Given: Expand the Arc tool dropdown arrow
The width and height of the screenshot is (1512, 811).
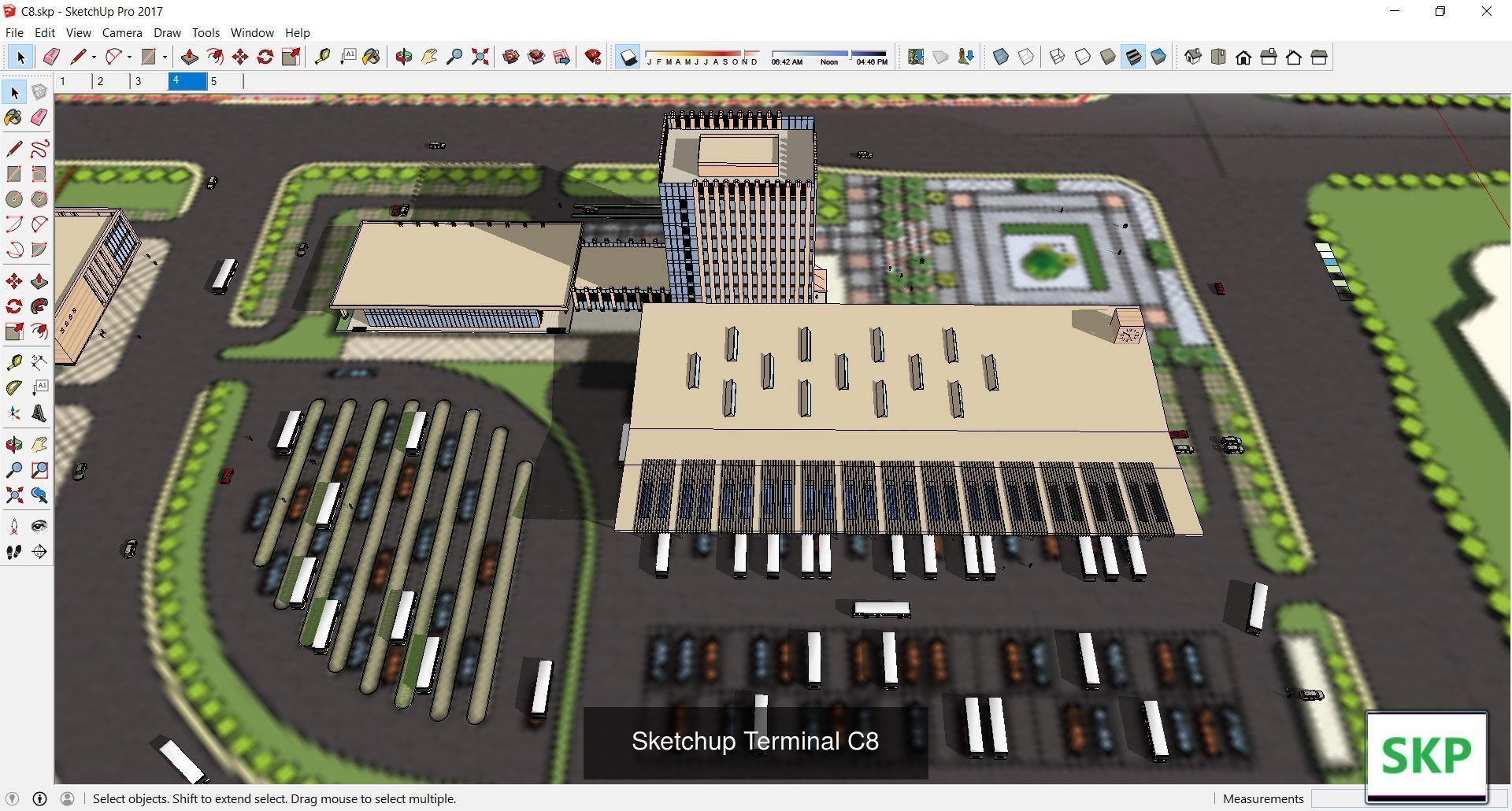Looking at the screenshot, I should coord(129,57).
